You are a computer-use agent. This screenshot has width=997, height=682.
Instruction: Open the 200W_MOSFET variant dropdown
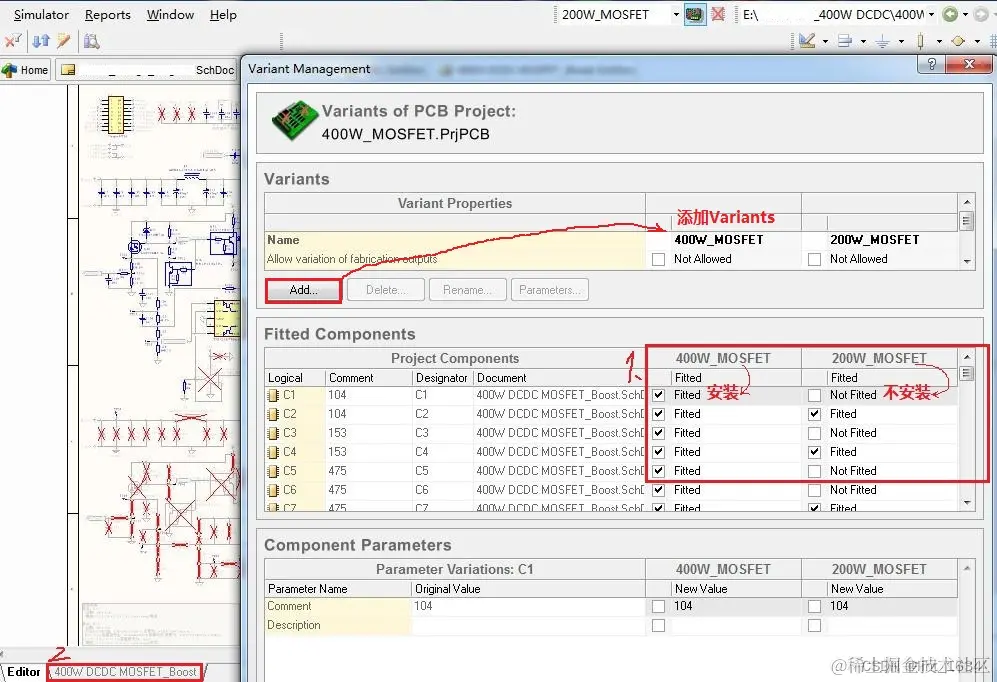(x=676, y=14)
